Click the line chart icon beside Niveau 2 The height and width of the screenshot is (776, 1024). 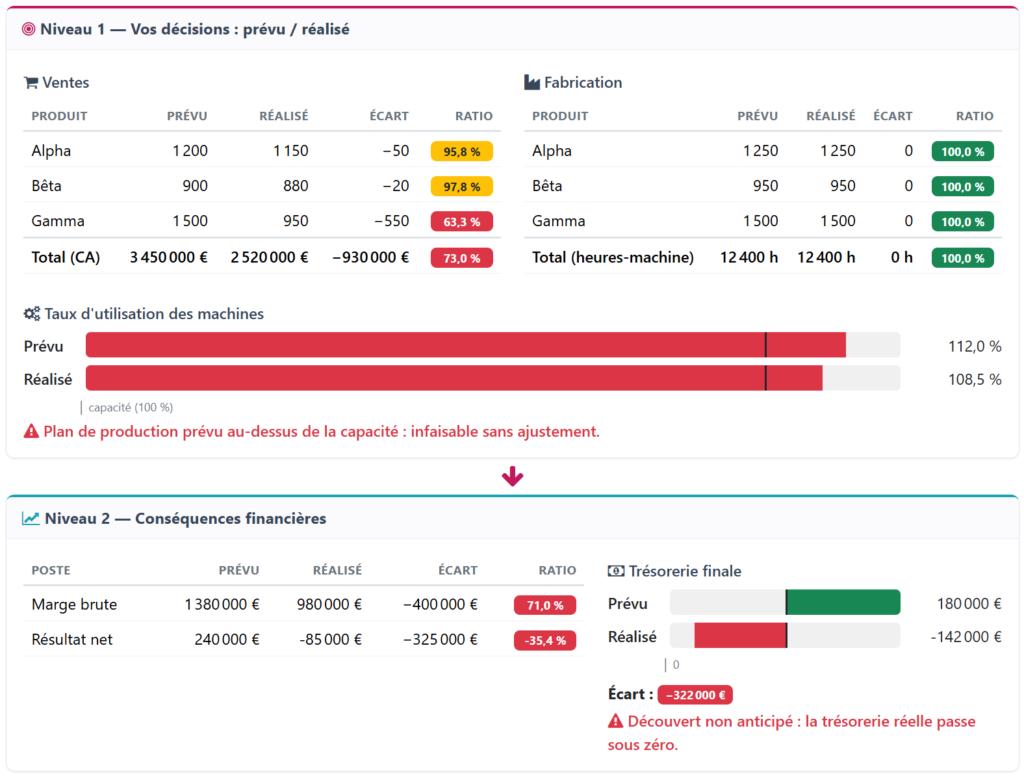31,519
